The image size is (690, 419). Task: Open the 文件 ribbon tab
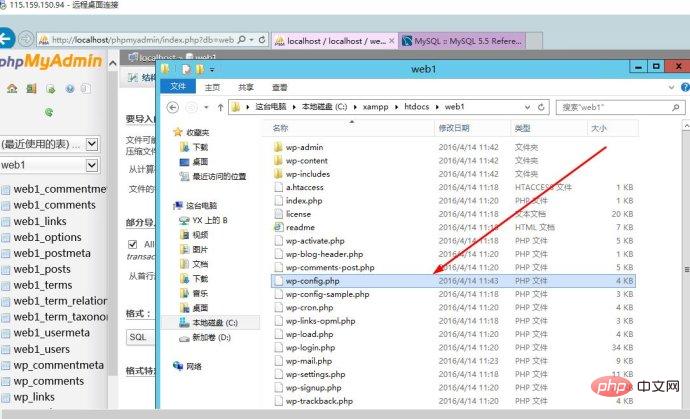pyautogui.click(x=178, y=87)
